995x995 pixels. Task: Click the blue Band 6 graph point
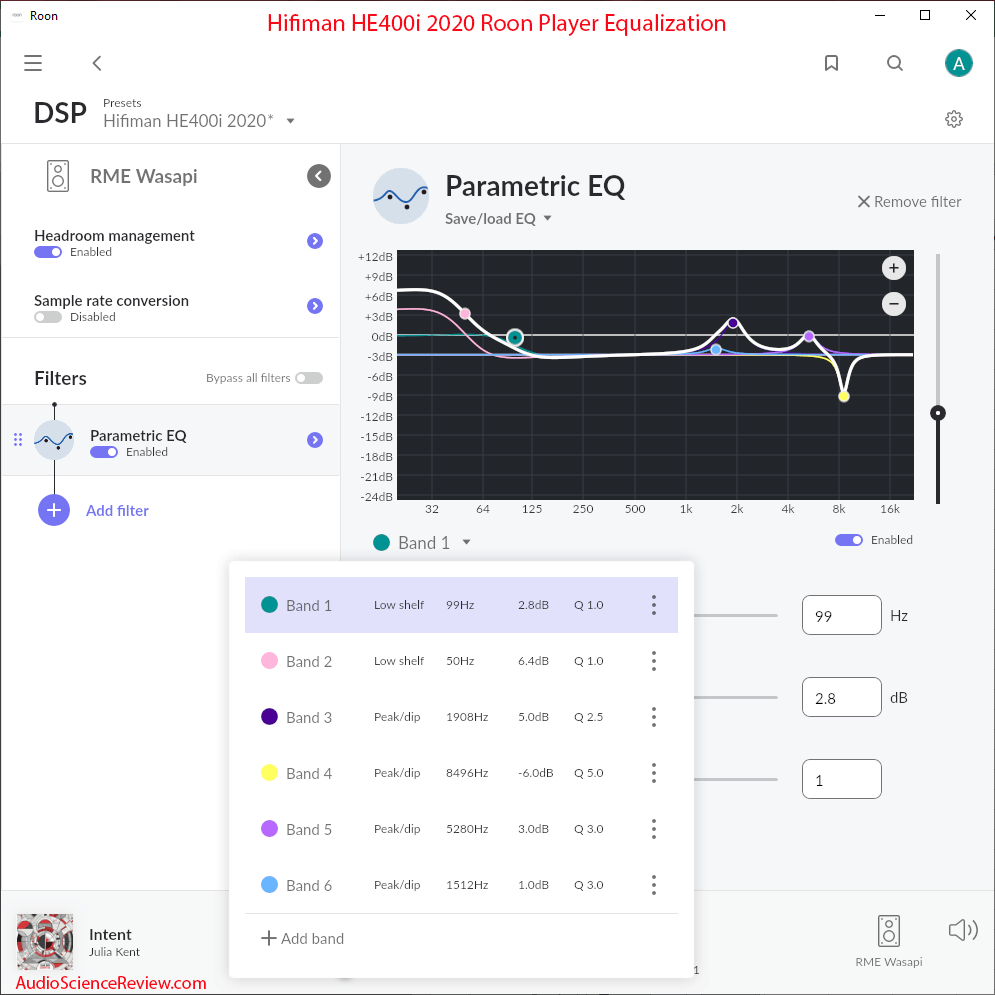pos(716,349)
